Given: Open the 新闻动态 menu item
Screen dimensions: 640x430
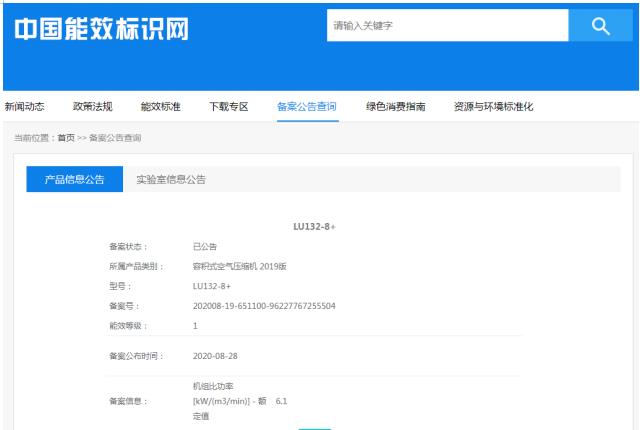Looking at the screenshot, I should pyautogui.click(x=24, y=106).
